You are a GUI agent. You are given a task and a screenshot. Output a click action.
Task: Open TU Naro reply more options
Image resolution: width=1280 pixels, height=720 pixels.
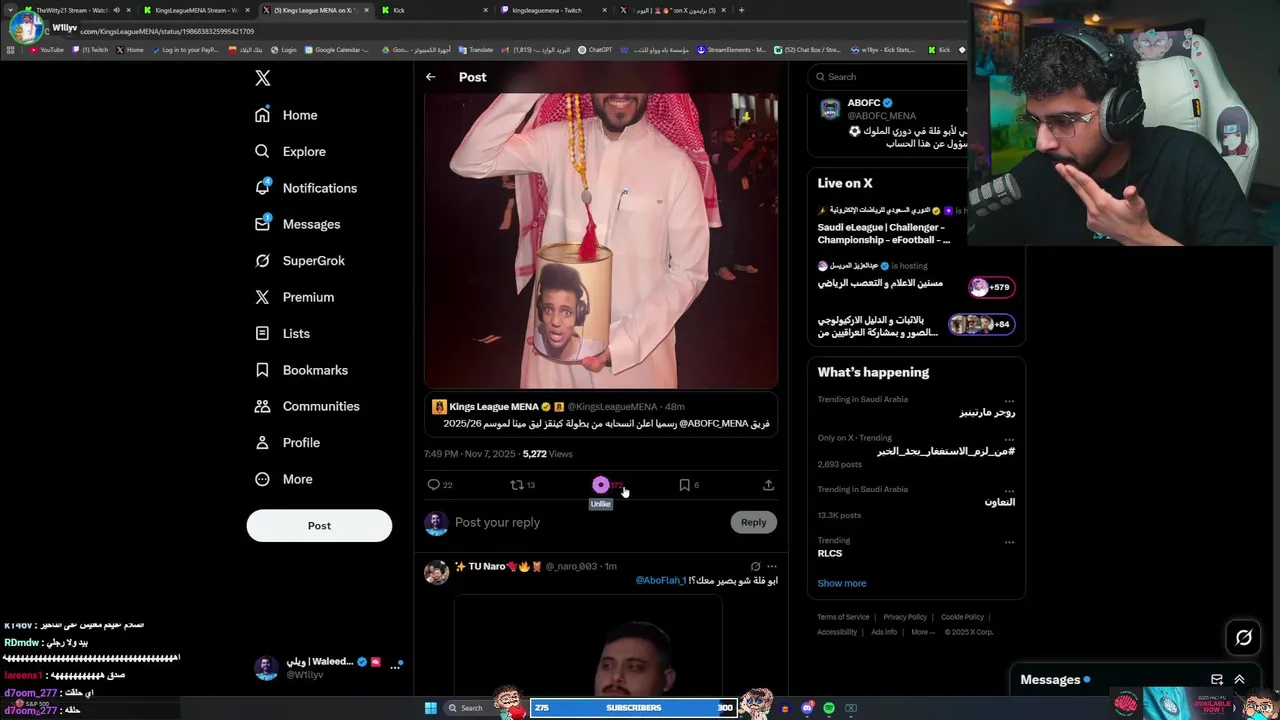771,566
